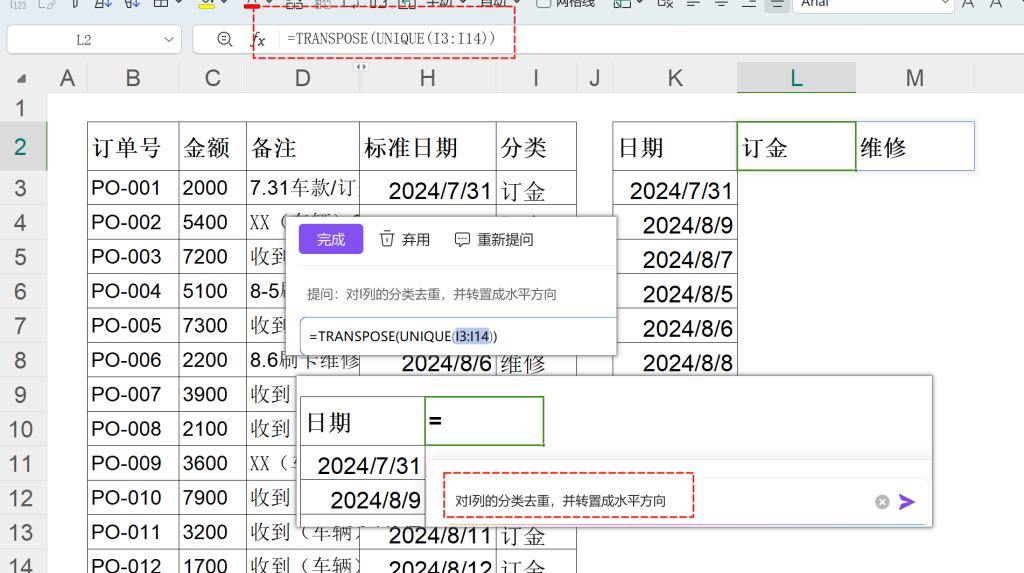Click the 订单号 header cell
Viewport: 1024px width, 573px height.
133,146
